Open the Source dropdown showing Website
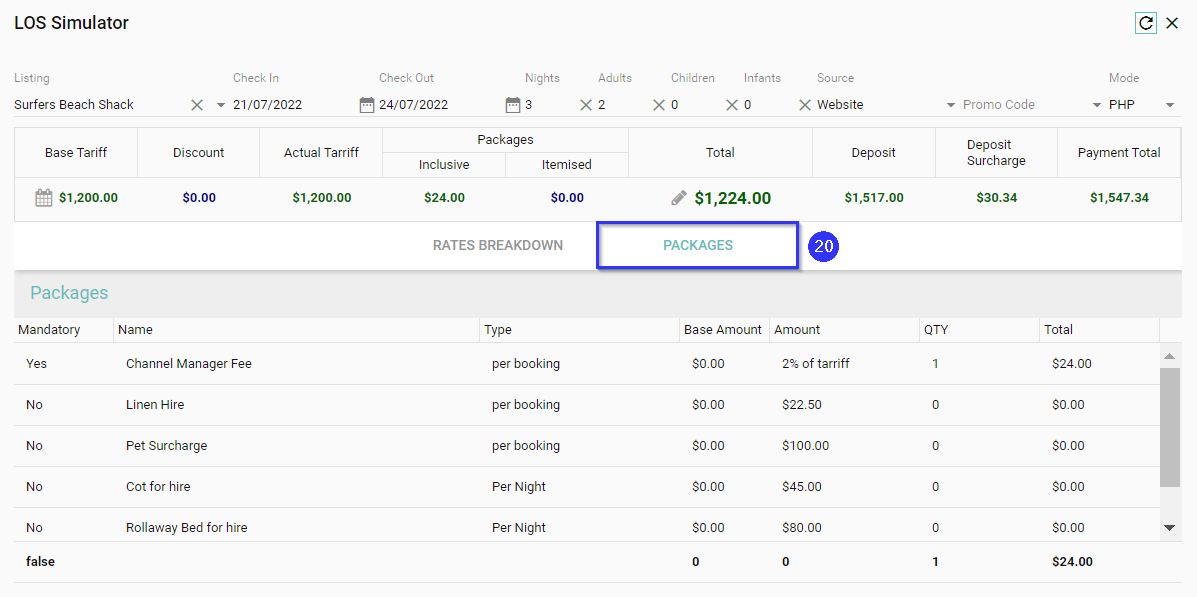This screenshot has width=1197, height=597. 950,105
